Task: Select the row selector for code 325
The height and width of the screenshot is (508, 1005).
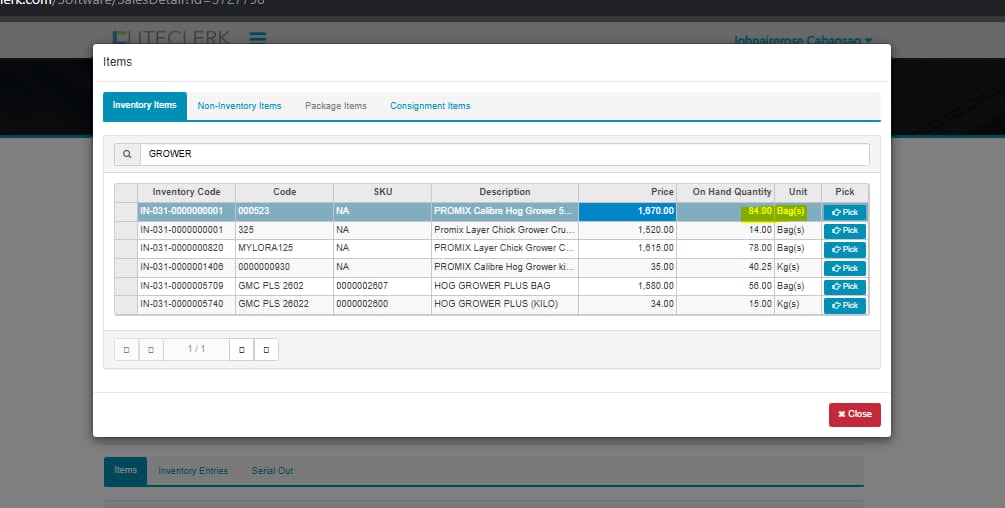Action: pos(125,230)
